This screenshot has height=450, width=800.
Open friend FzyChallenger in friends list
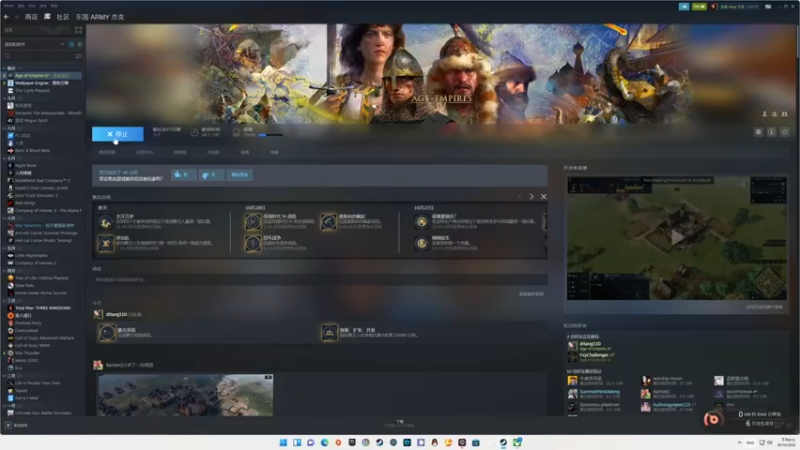(x=594, y=355)
